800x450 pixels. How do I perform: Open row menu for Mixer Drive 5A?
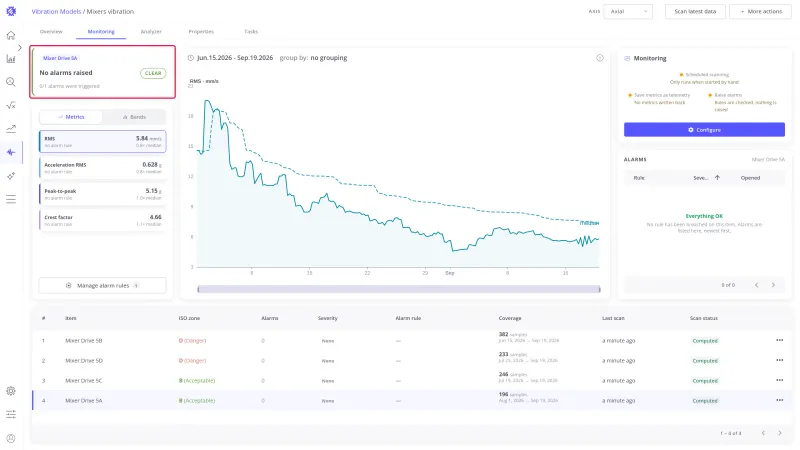click(x=780, y=401)
